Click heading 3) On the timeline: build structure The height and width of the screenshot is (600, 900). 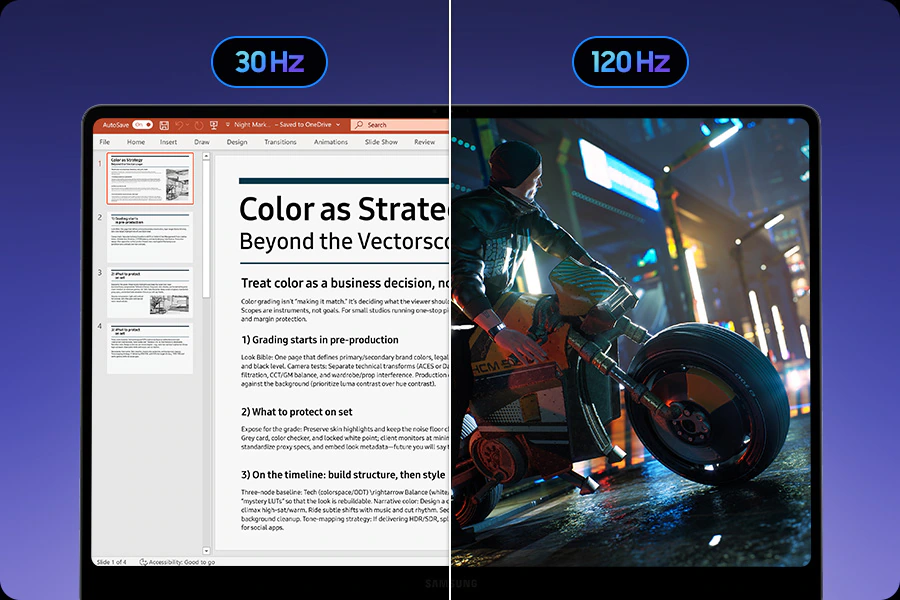tap(343, 475)
